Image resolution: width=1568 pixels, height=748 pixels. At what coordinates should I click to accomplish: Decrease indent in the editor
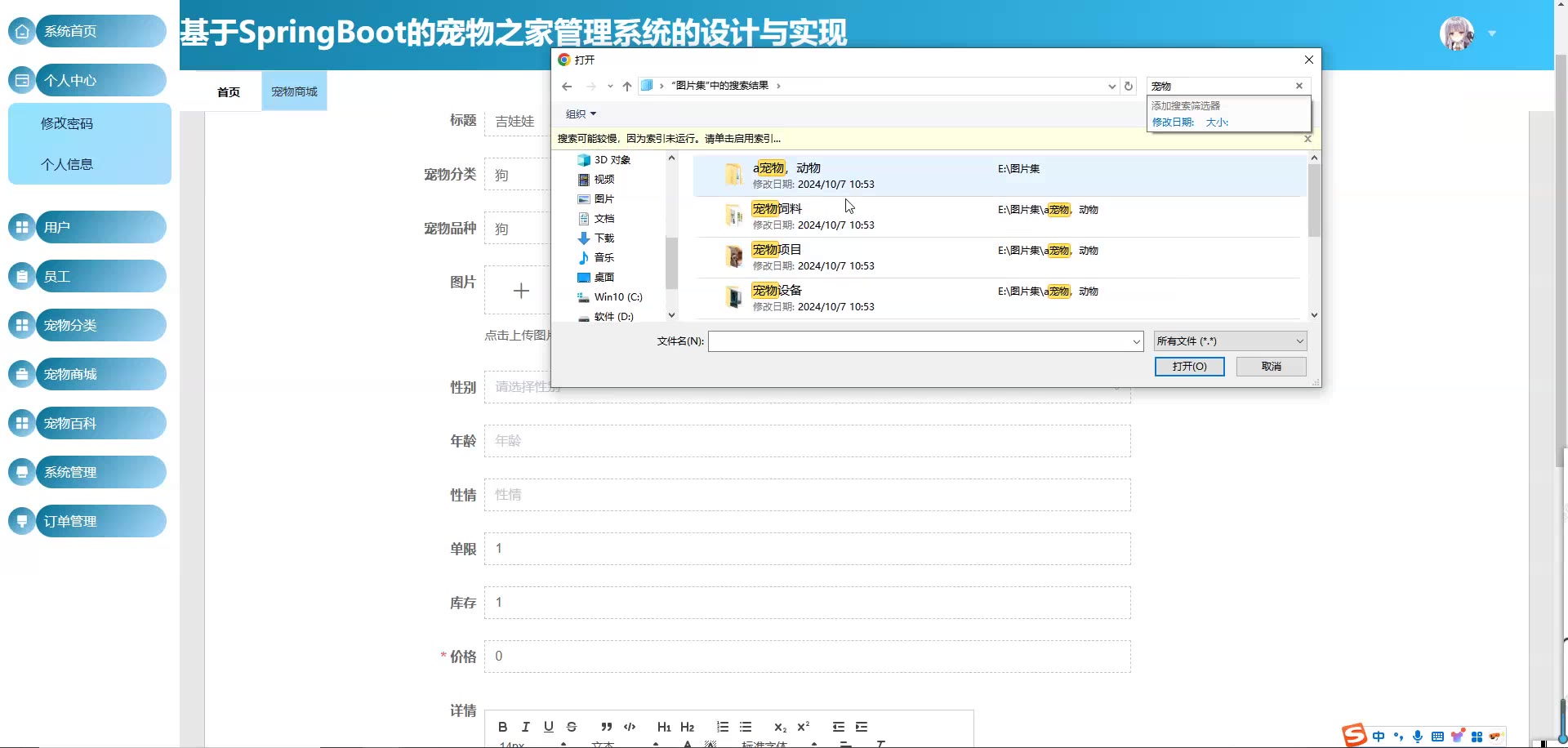click(839, 727)
